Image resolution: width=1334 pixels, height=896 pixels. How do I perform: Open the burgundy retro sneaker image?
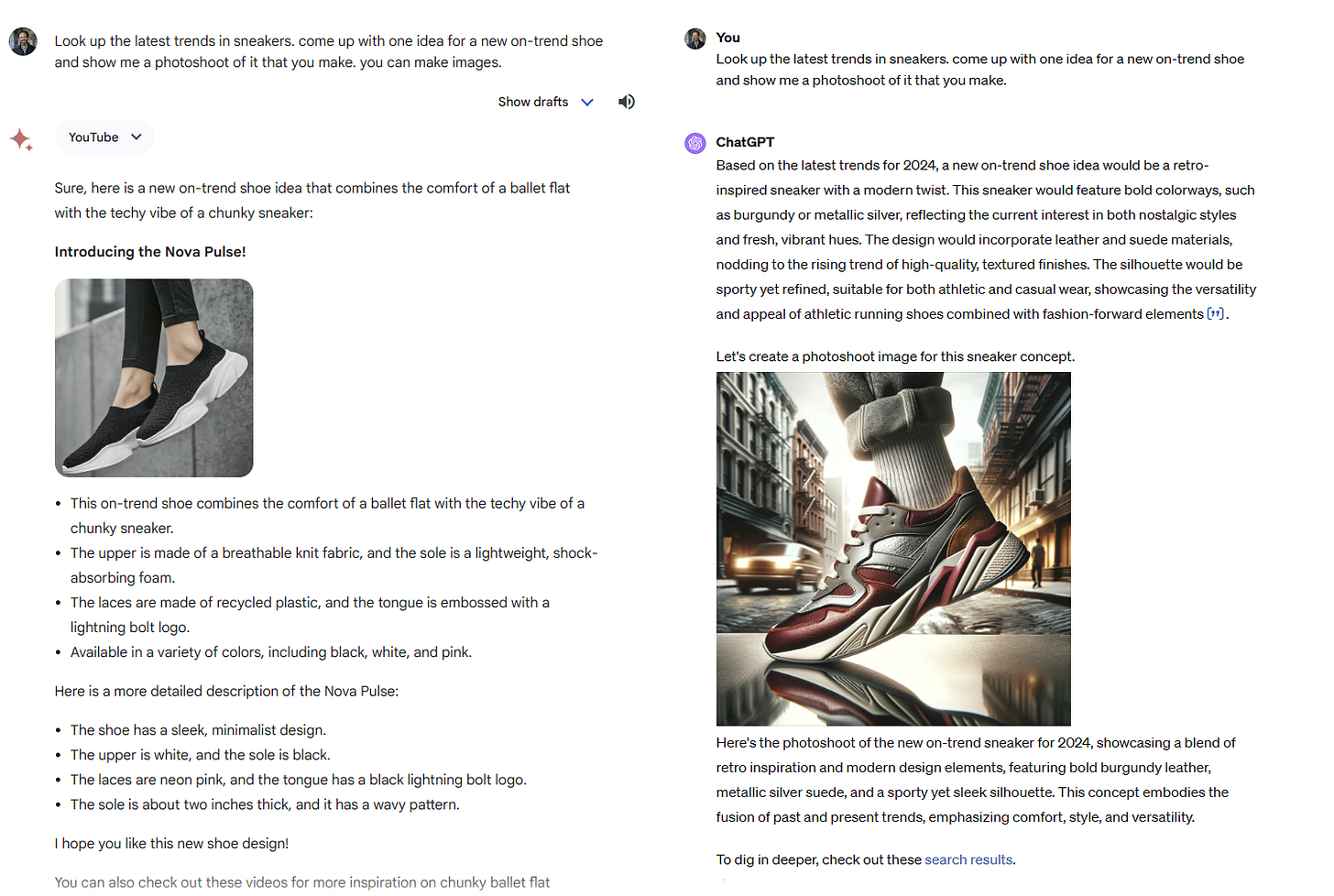coord(893,549)
